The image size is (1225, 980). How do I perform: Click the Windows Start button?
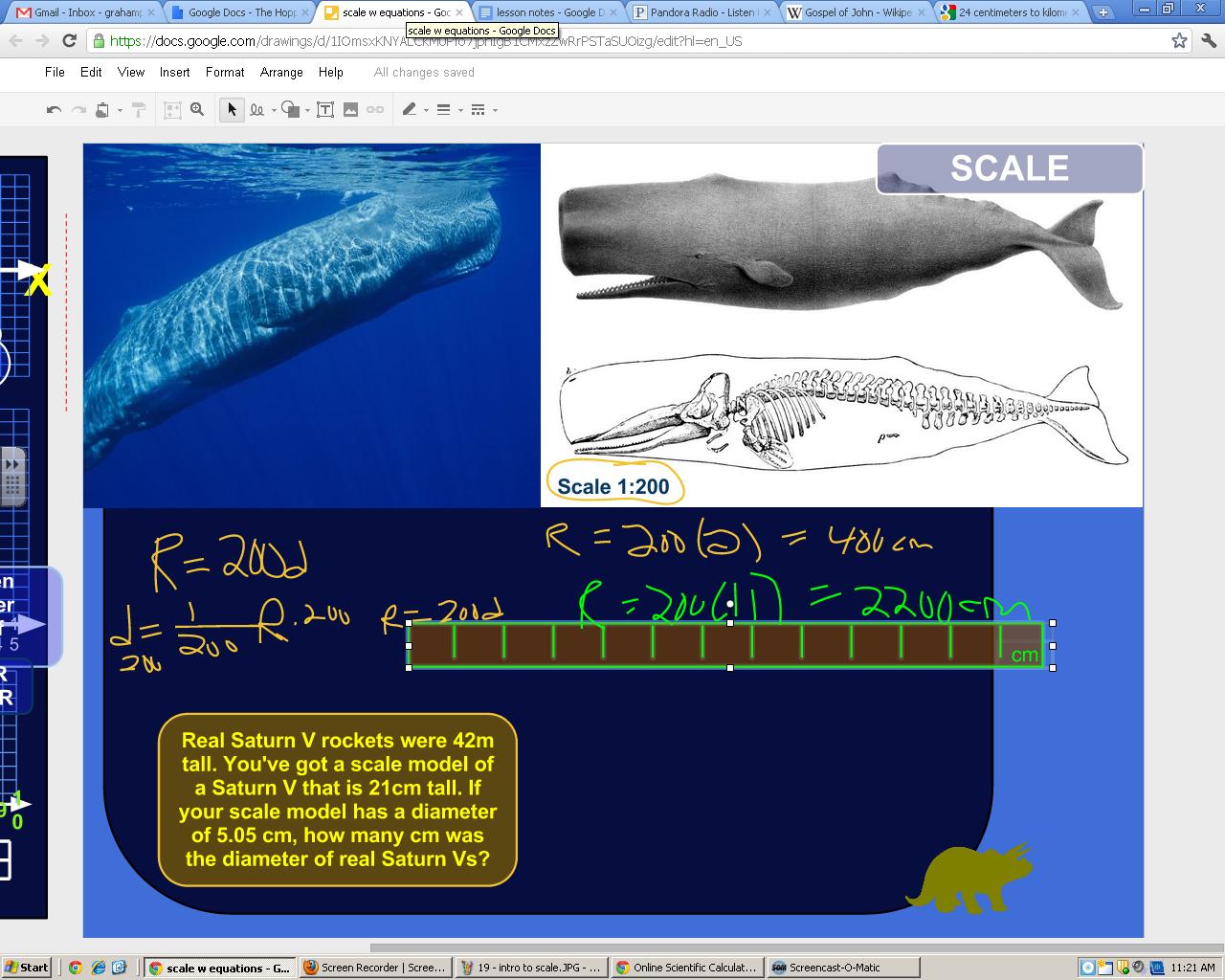pyautogui.click(x=27, y=968)
